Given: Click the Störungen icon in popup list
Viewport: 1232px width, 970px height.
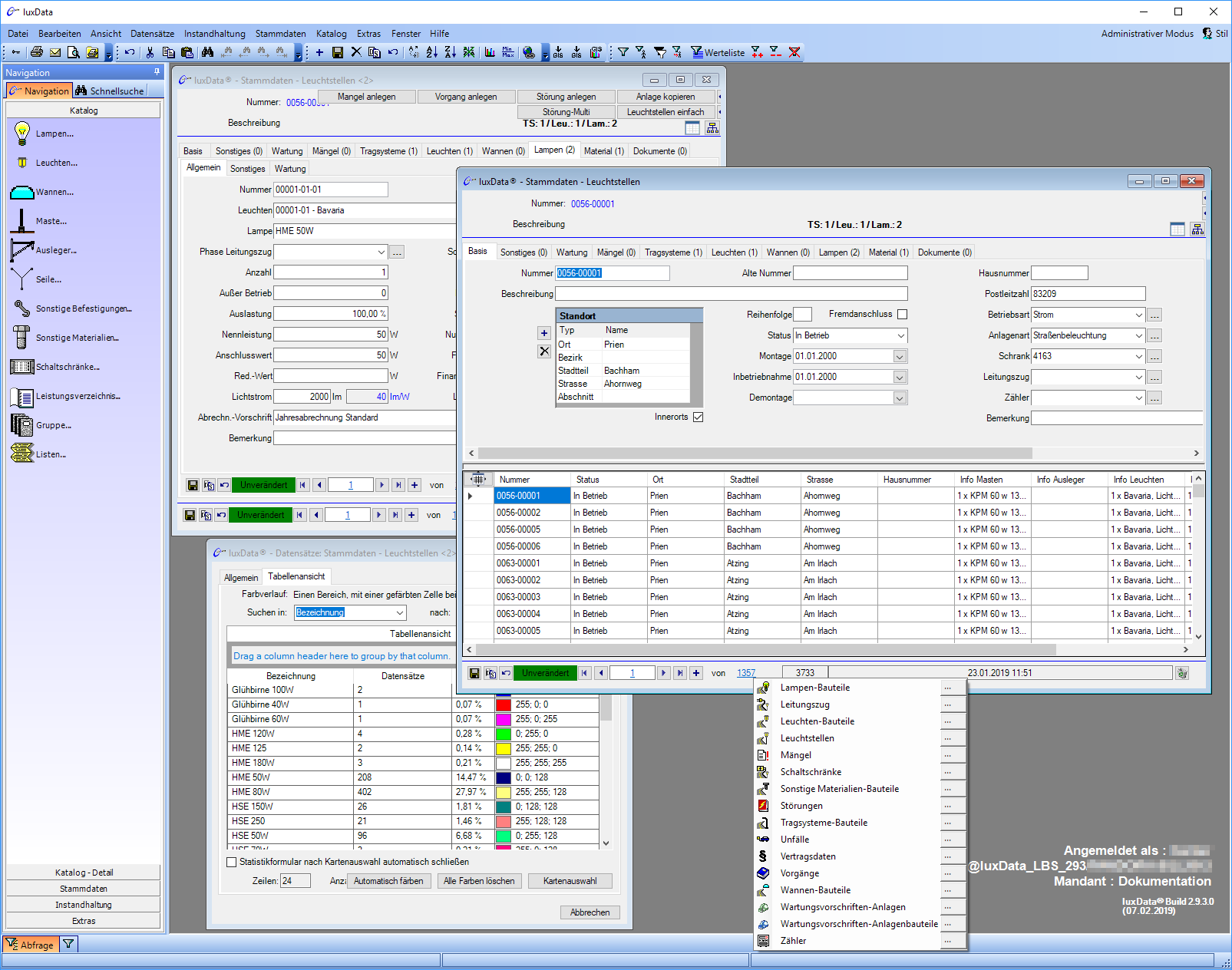Looking at the screenshot, I should click(x=763, y=806).
